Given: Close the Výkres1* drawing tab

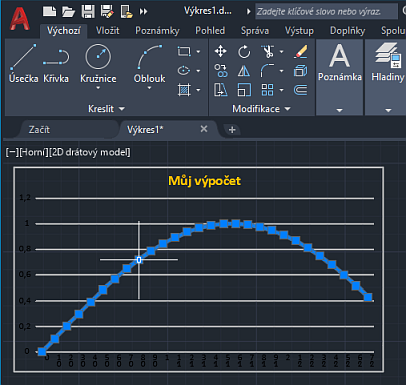Looking at the screenshot, I should 204,129.
